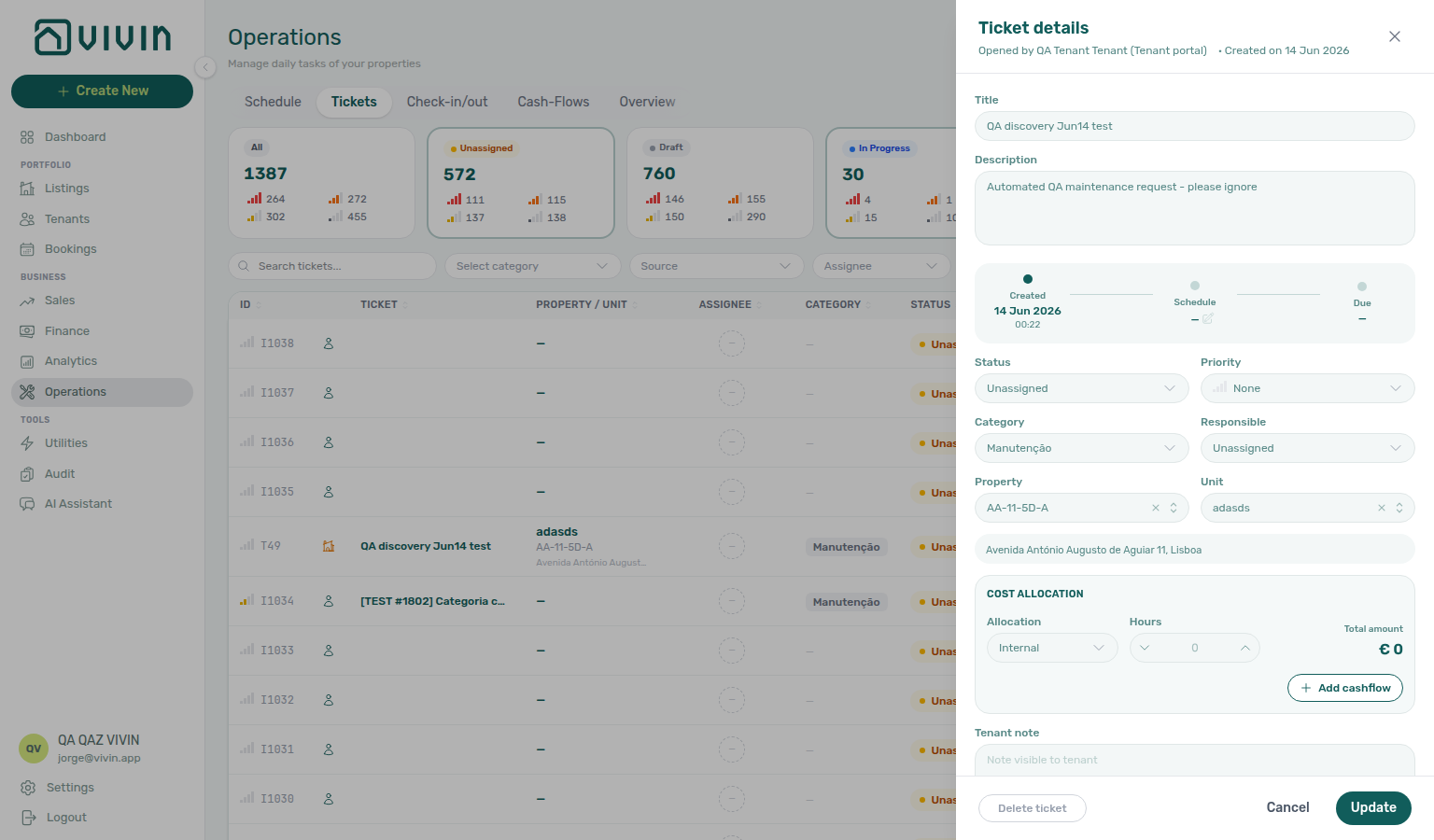The height and width of the screenshot is (840, 1434).
Task: Sort by the Category column header
Action: click(838, 304)
